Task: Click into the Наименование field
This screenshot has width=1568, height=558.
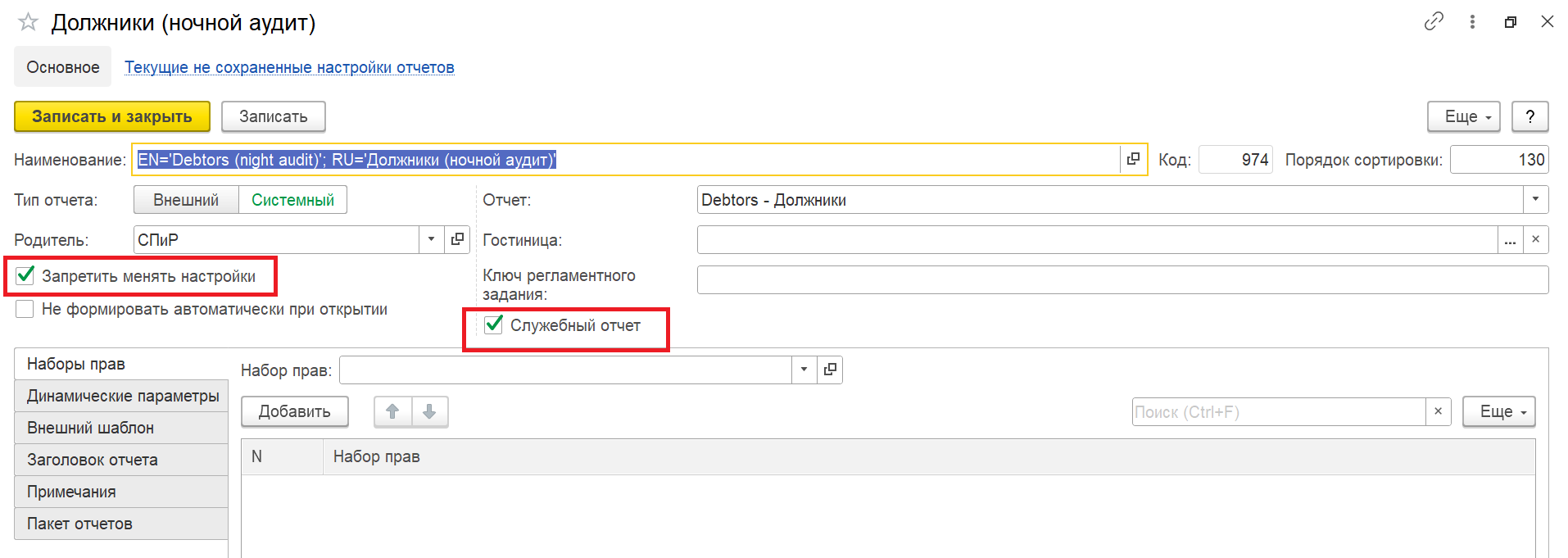Action: (627, 160)
